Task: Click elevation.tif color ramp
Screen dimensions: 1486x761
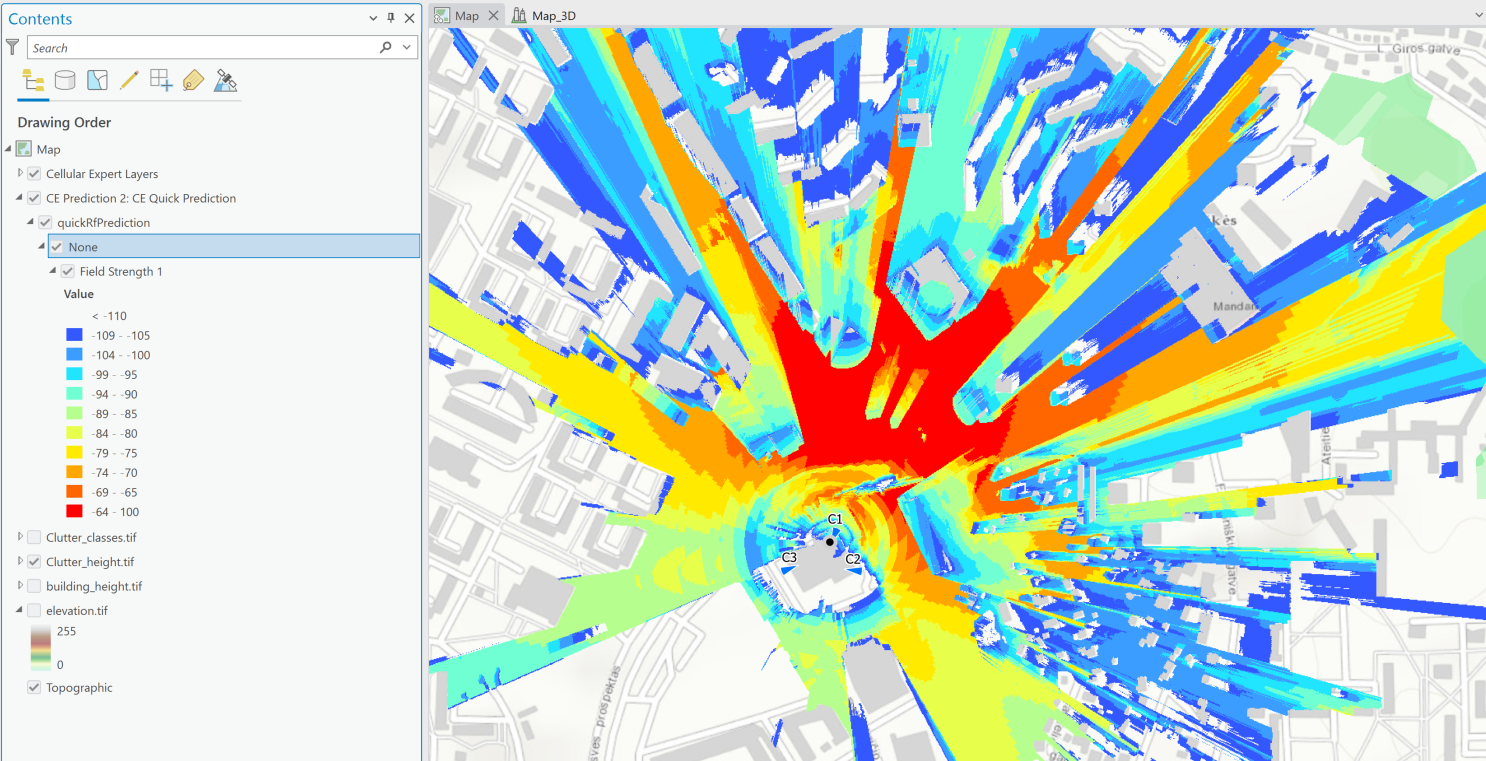Action: (x=39, y=647)
